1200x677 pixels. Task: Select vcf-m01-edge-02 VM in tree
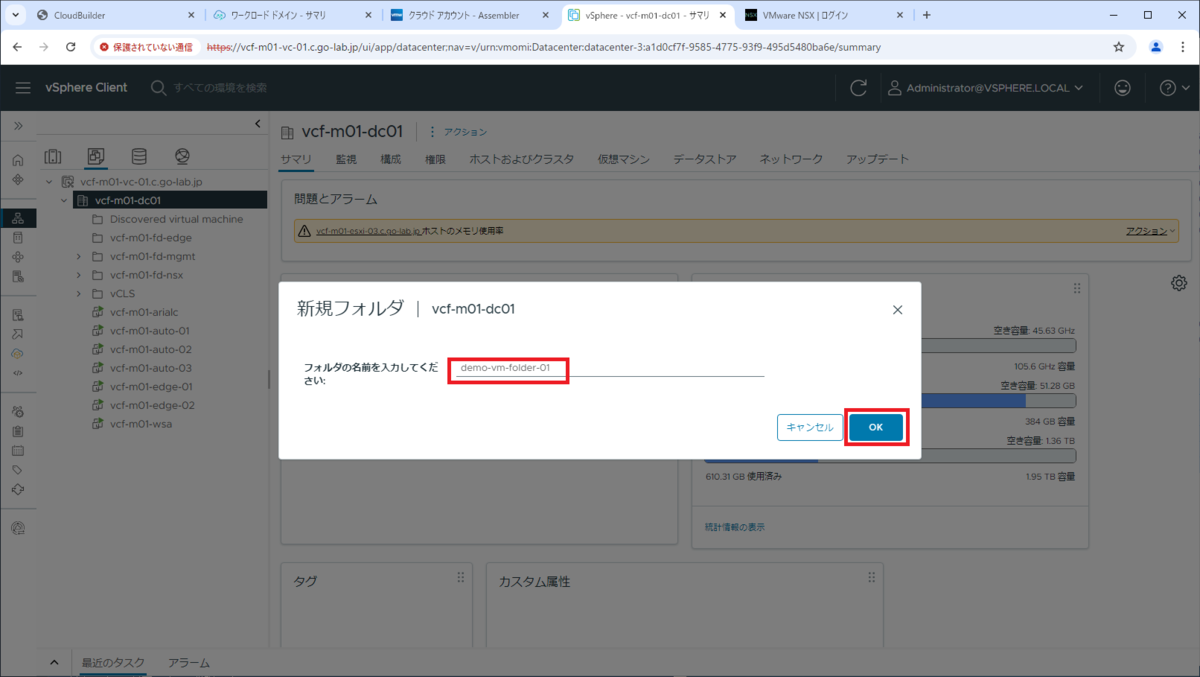[x=152, y=405]
